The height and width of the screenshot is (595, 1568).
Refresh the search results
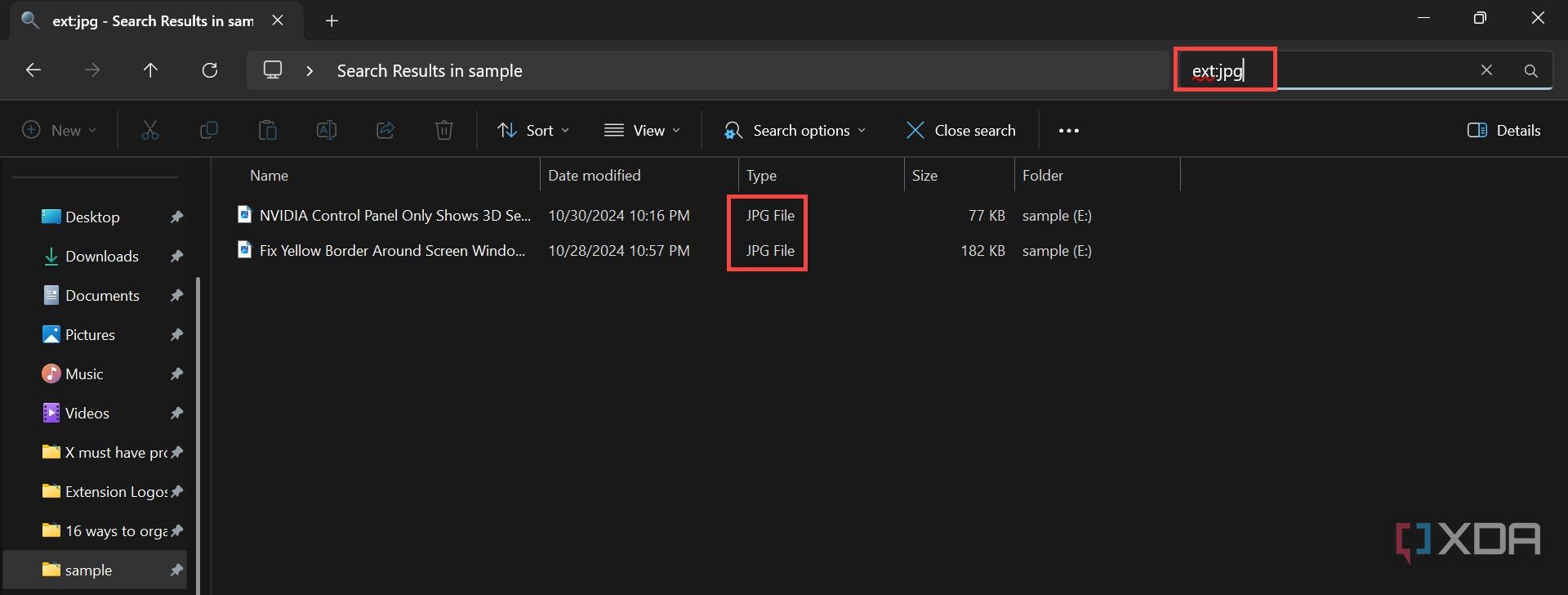[210, 70]
